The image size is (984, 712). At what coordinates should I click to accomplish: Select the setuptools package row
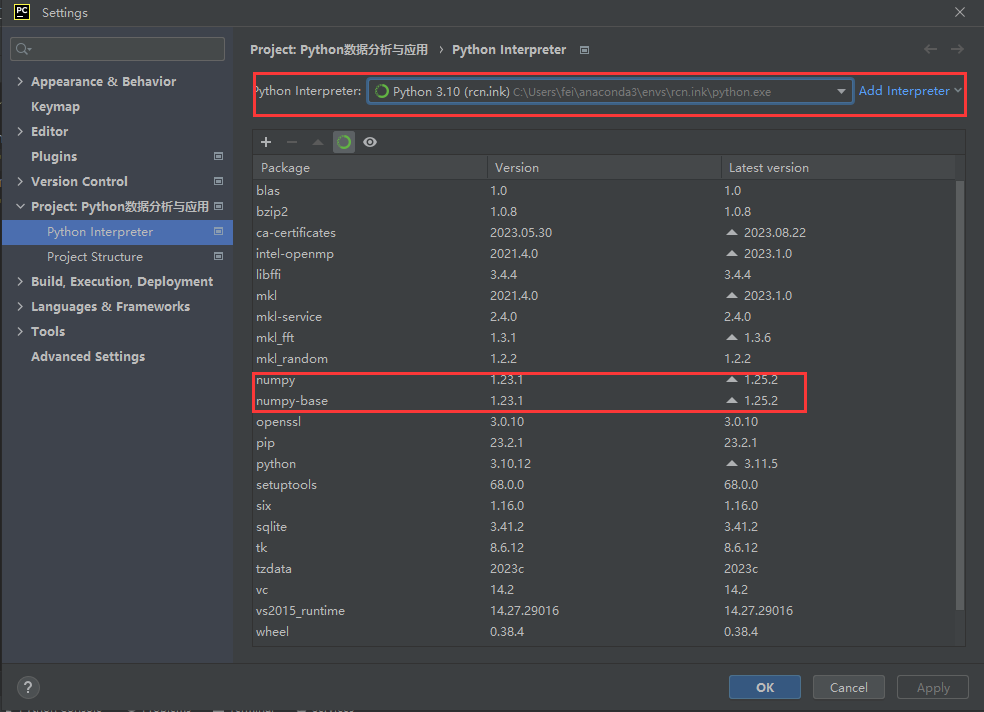pos(604,485)
